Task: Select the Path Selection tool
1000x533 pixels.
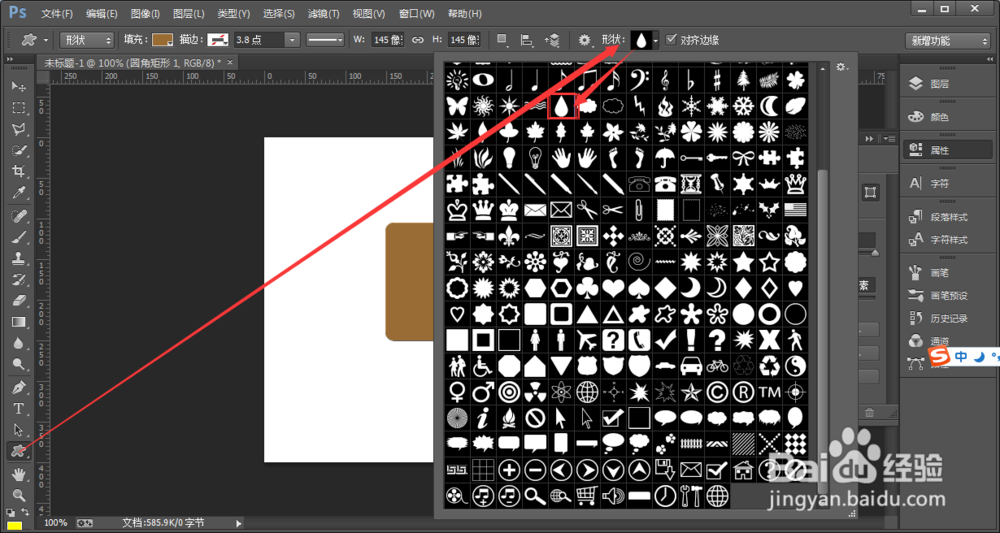Action: (19, 430)
